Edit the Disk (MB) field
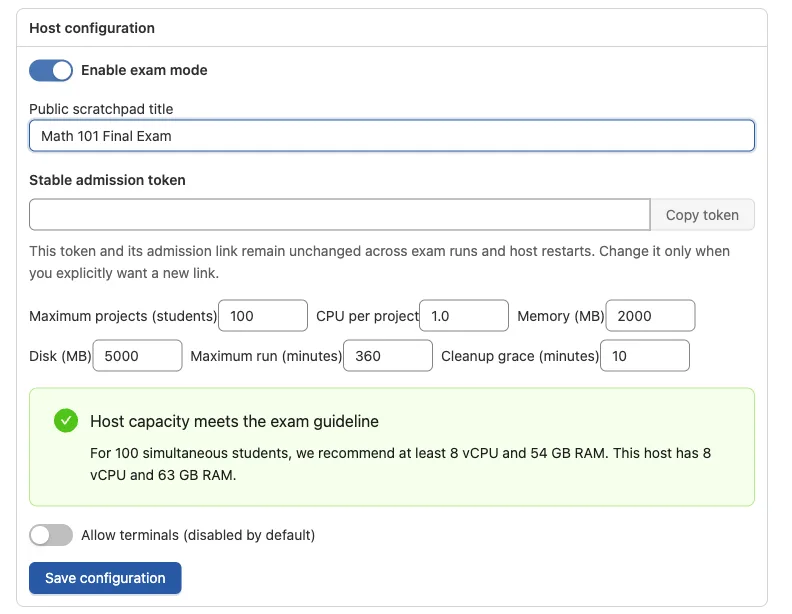 pyautogui.click(x=137, y=355)
